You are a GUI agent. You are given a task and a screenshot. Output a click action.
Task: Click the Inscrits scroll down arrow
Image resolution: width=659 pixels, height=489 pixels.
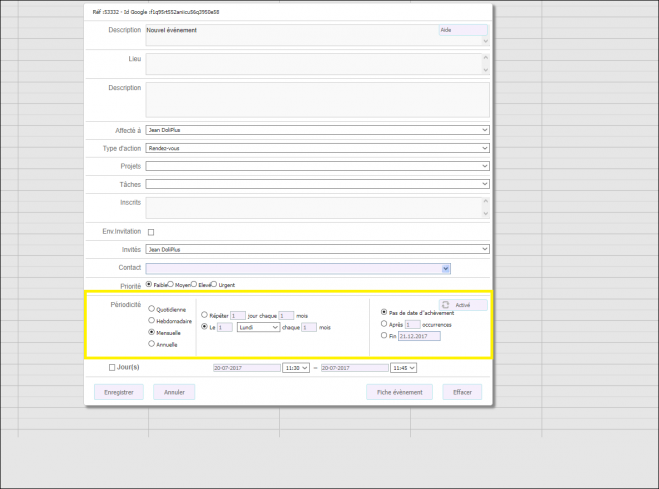click(x=486, y=214)
